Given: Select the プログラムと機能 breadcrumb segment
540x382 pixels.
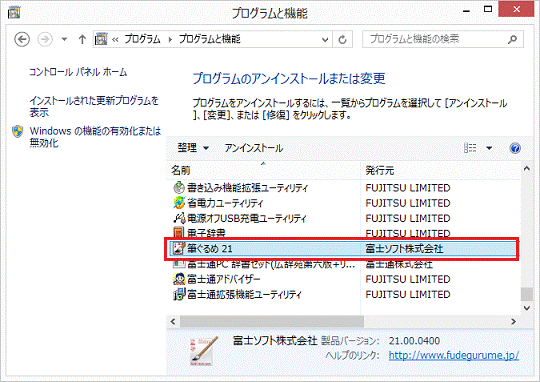Looking at the screenshot, I should (209, 39).
